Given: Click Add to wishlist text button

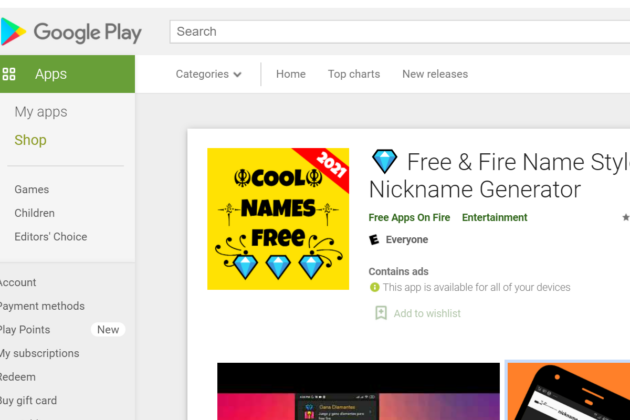Looking at the screenshot, I should click(427, 313).
